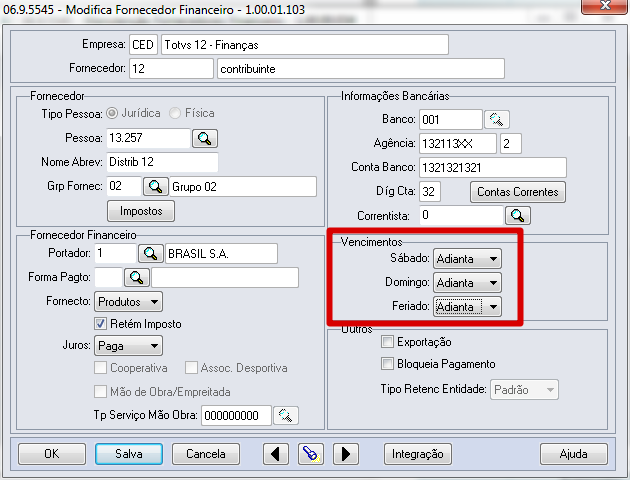This screenshot has height=480, width=630.
Task: Click the Cancela button
Action: pos(206,454)
